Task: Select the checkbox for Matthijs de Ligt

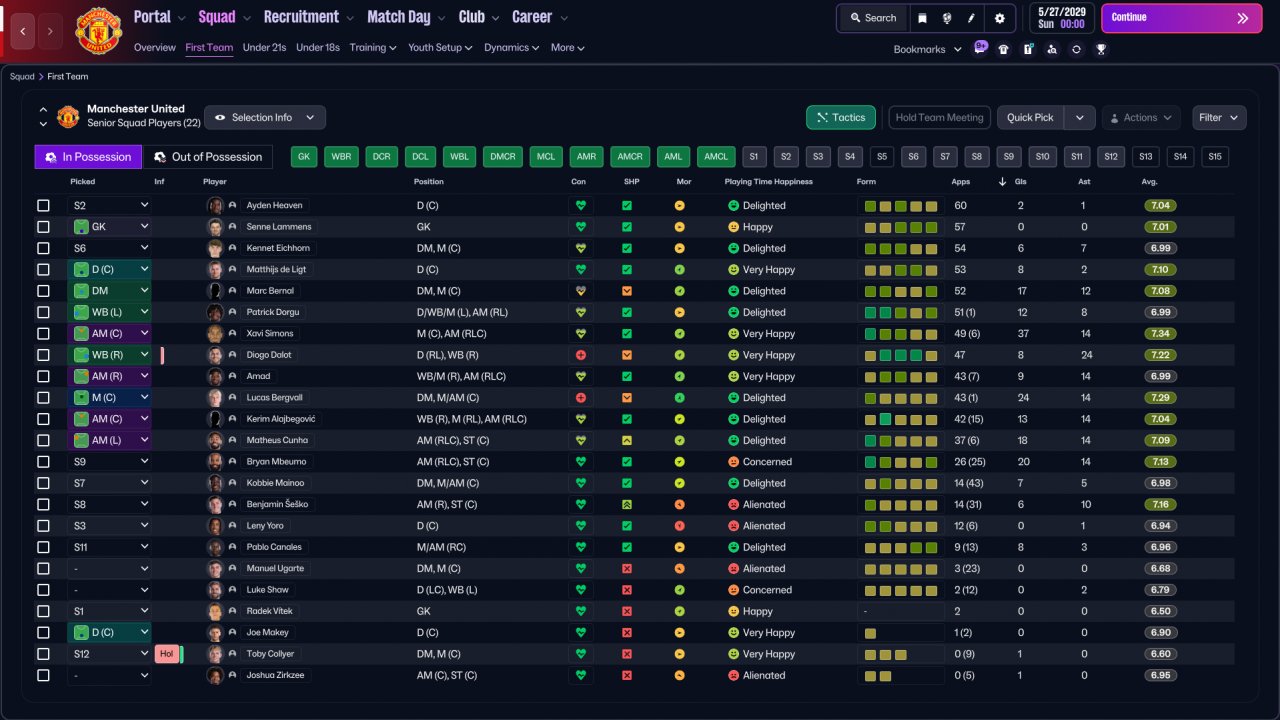Action: point(43,270)
